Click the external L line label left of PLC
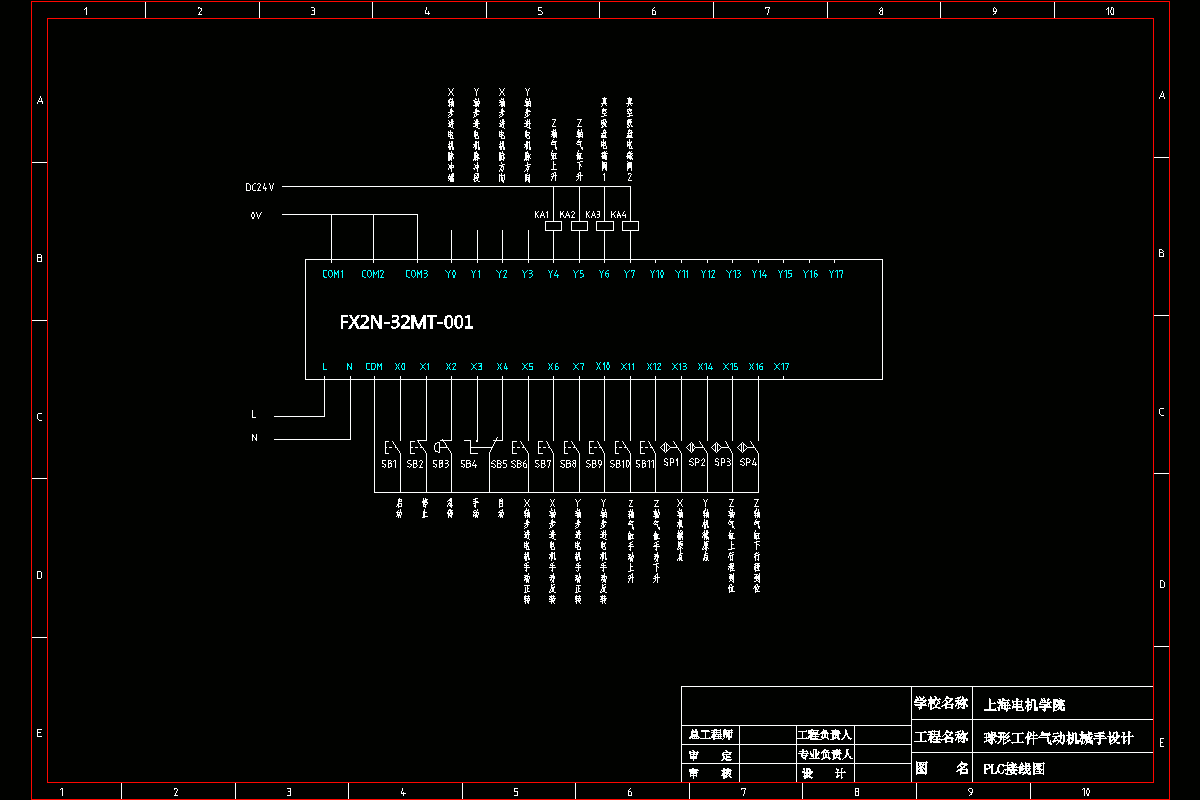The width and height of the screenshot is (1200, 800). (254, 414)
